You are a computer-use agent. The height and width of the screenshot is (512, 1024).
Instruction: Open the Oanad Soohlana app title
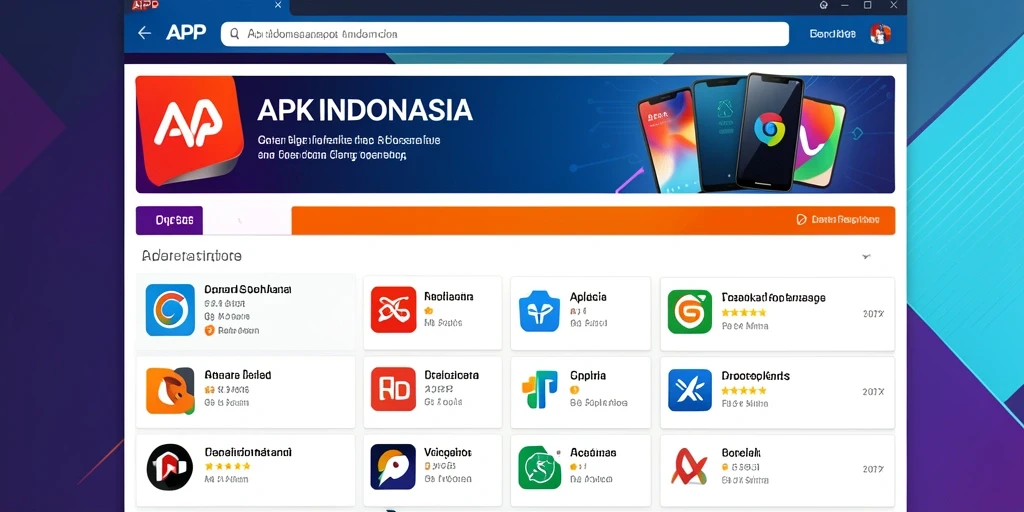[x=248, y=289]
